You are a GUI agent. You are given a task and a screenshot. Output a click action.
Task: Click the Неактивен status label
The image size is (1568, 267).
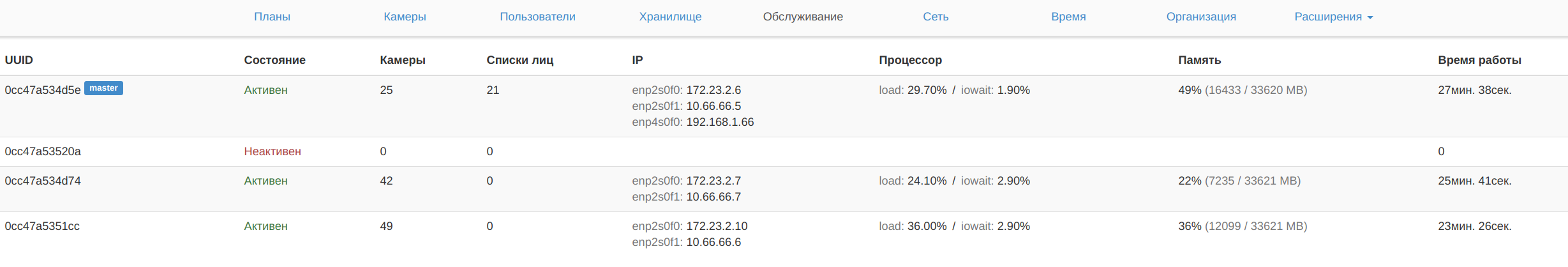click(273, 151)
